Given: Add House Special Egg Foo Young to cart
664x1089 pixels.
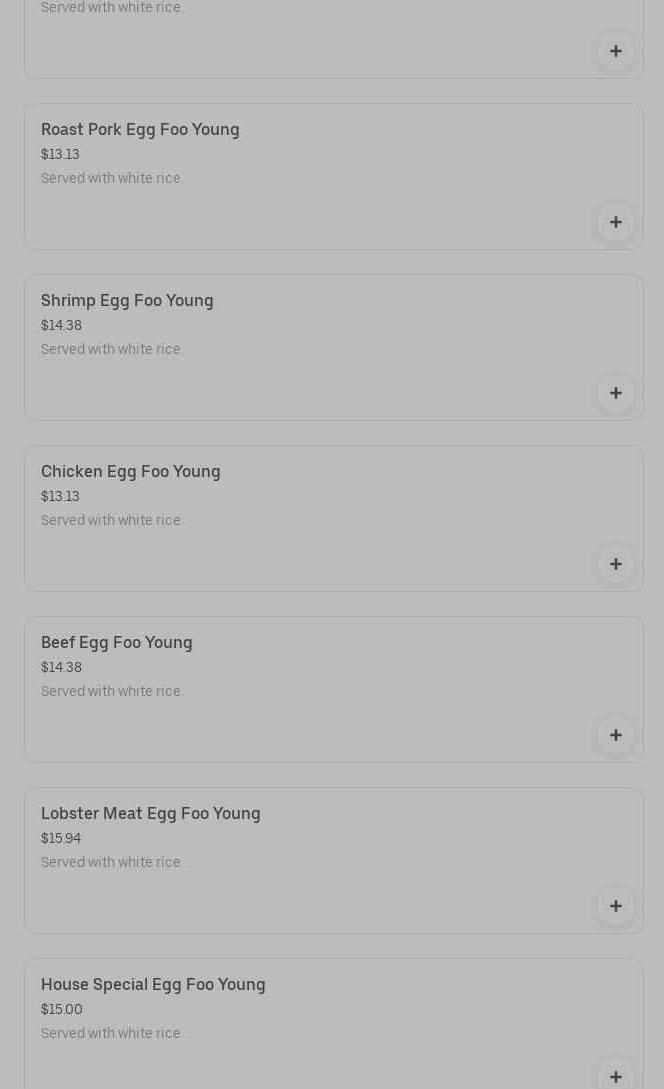Looking at the screenshot, I should (x=616, y=1076).
